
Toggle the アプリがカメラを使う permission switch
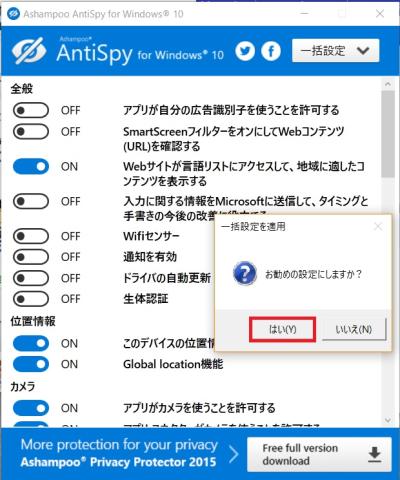pos(31,408)
